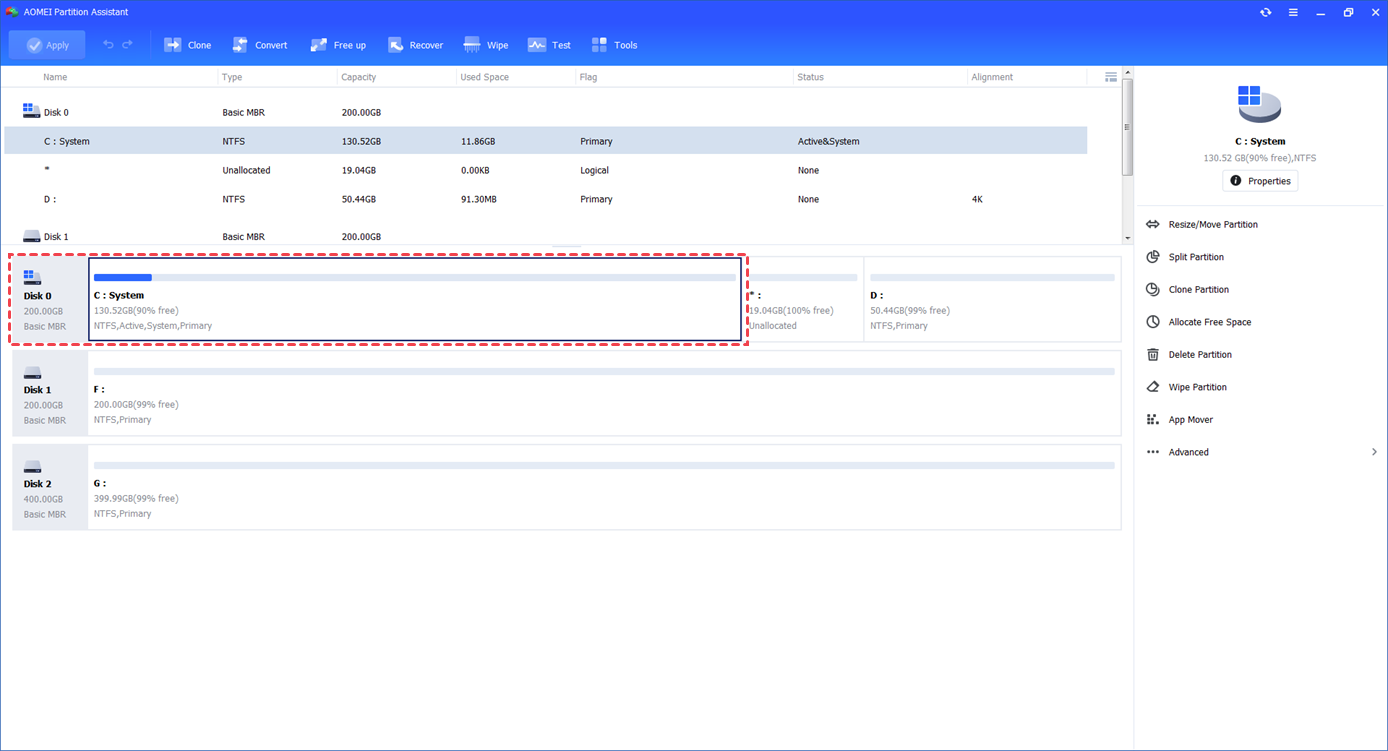Screen dimensions: 1388x751
Task: Click the Apply button
Action: point(47,45)
